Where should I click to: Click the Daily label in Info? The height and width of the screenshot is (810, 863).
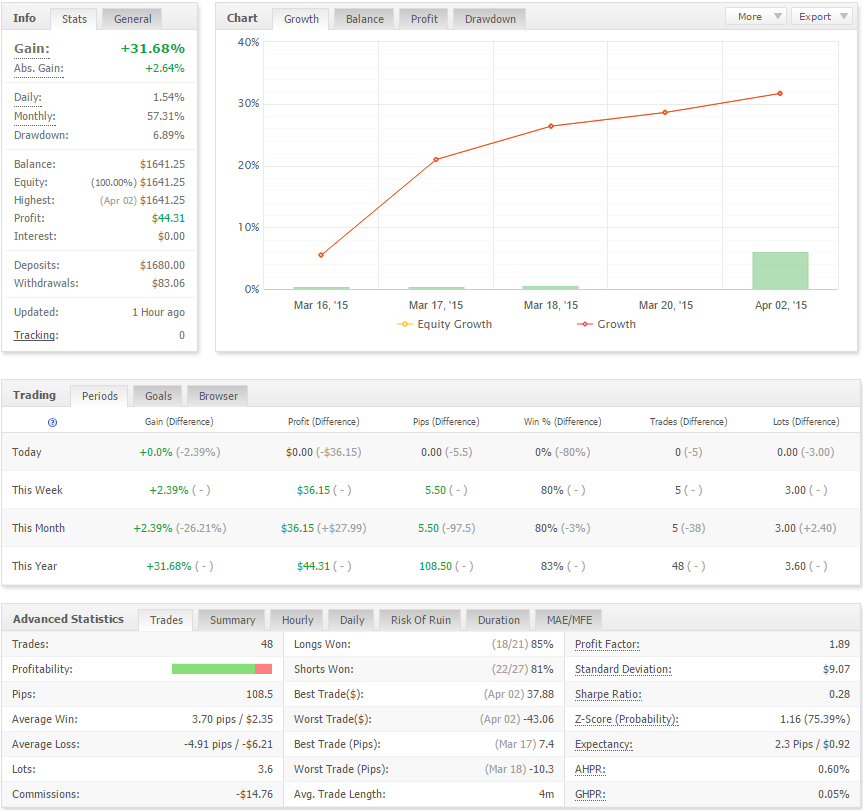click(x=28, y=97)
